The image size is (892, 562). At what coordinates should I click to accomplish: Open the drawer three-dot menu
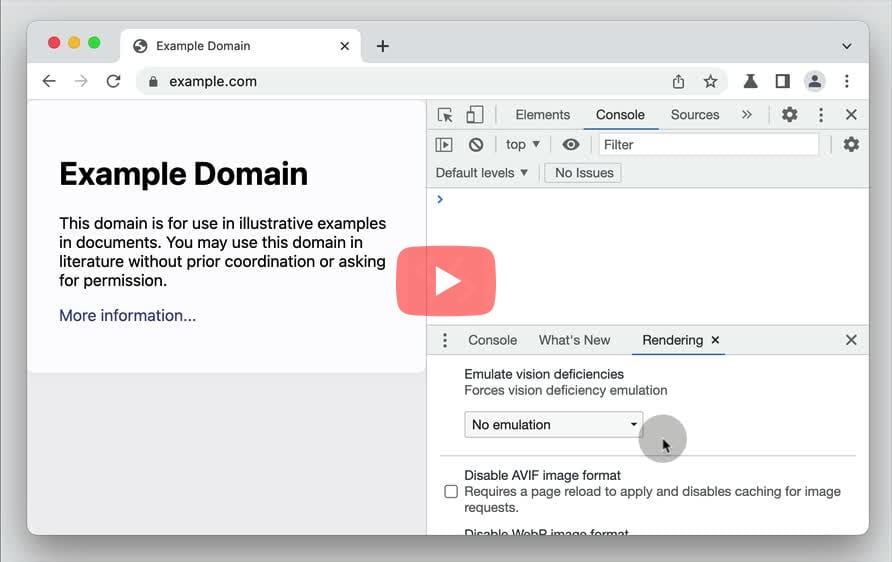pyautogui.click(x=445, y=340)
